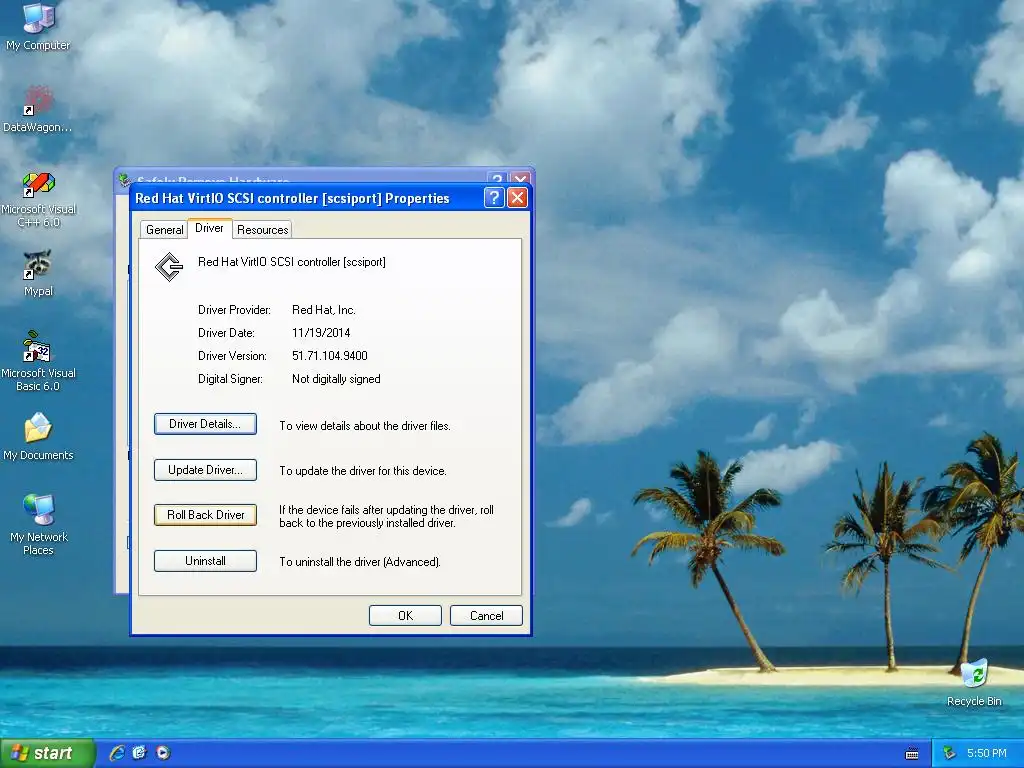
Task: Click Roll Back Driver
Action: (x=205, y=515)
